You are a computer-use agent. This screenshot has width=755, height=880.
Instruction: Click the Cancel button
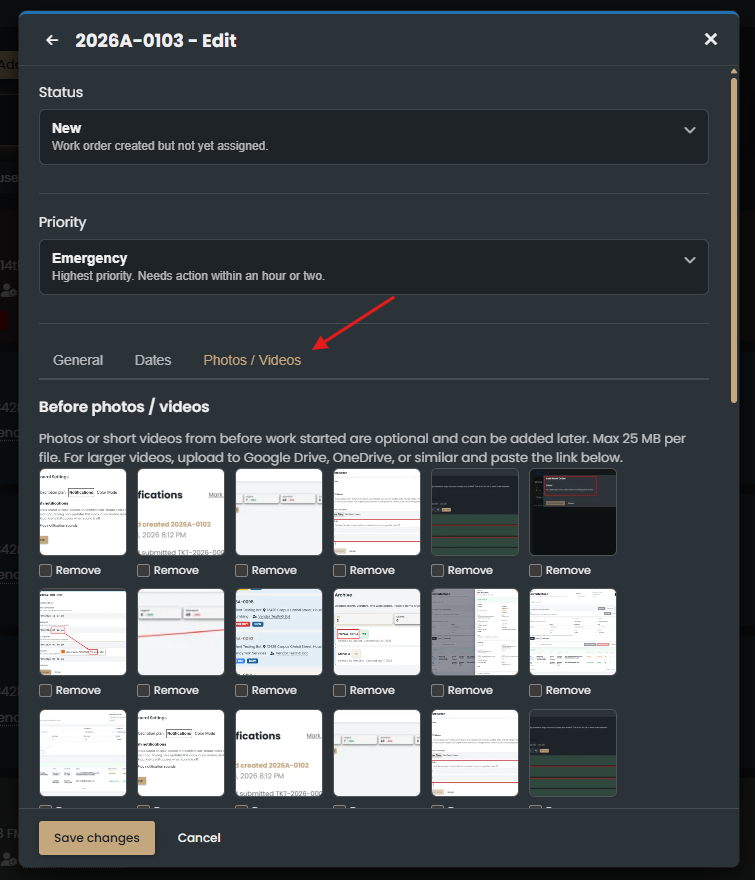[199, 838]
